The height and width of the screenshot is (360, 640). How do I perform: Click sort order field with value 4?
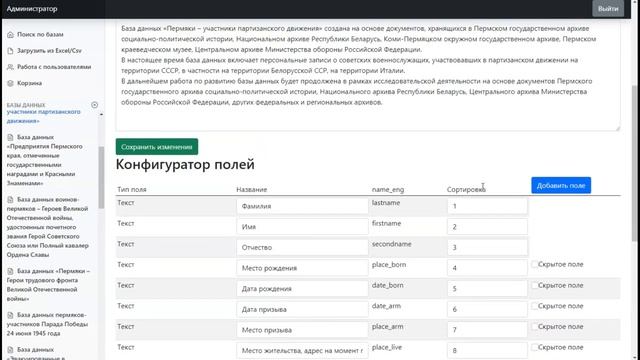pos(487,268)
